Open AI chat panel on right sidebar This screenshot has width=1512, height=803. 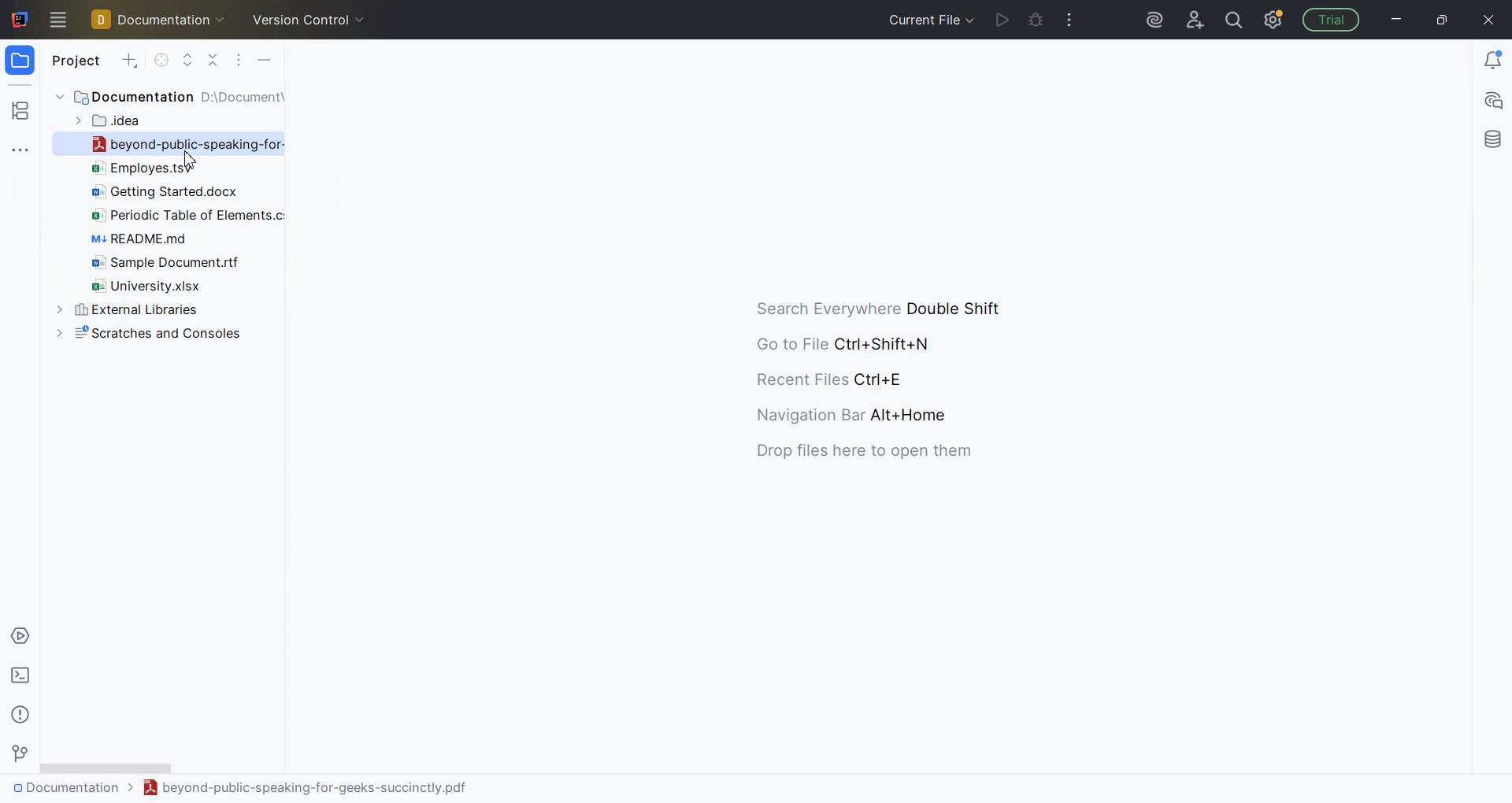click(1494, 101)
